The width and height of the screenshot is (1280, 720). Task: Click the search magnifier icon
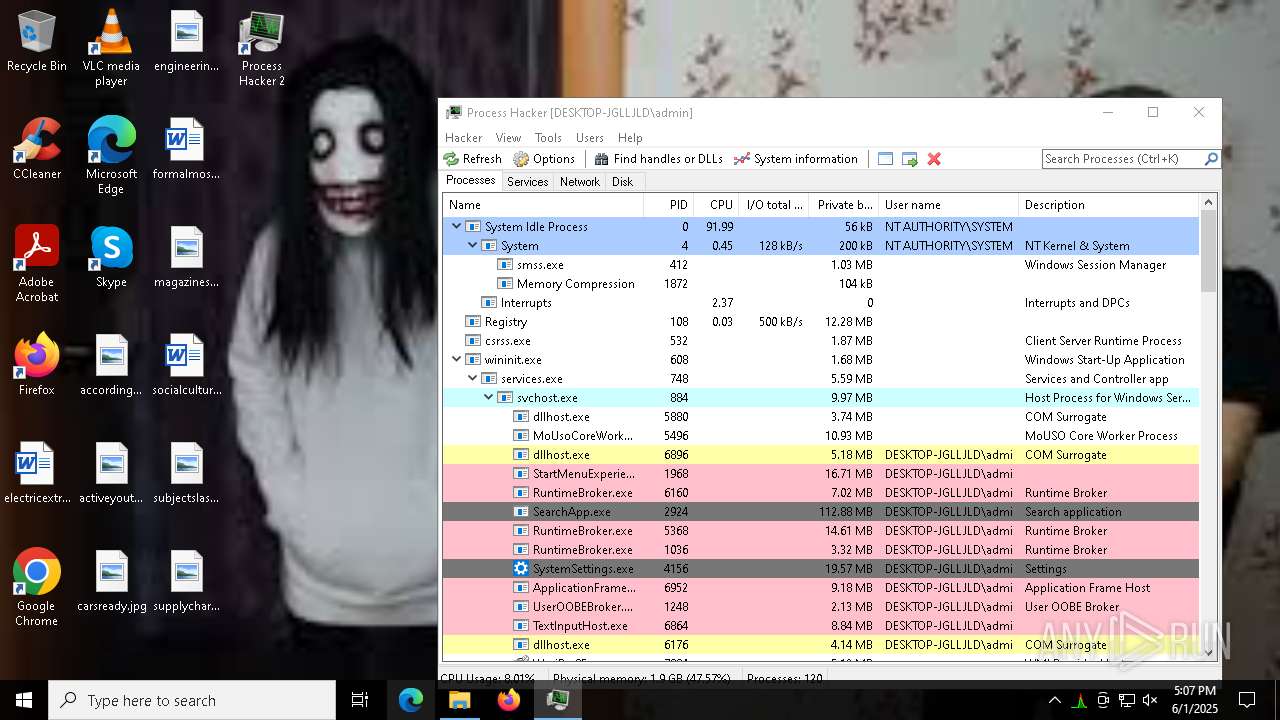tap(1211, 159)
